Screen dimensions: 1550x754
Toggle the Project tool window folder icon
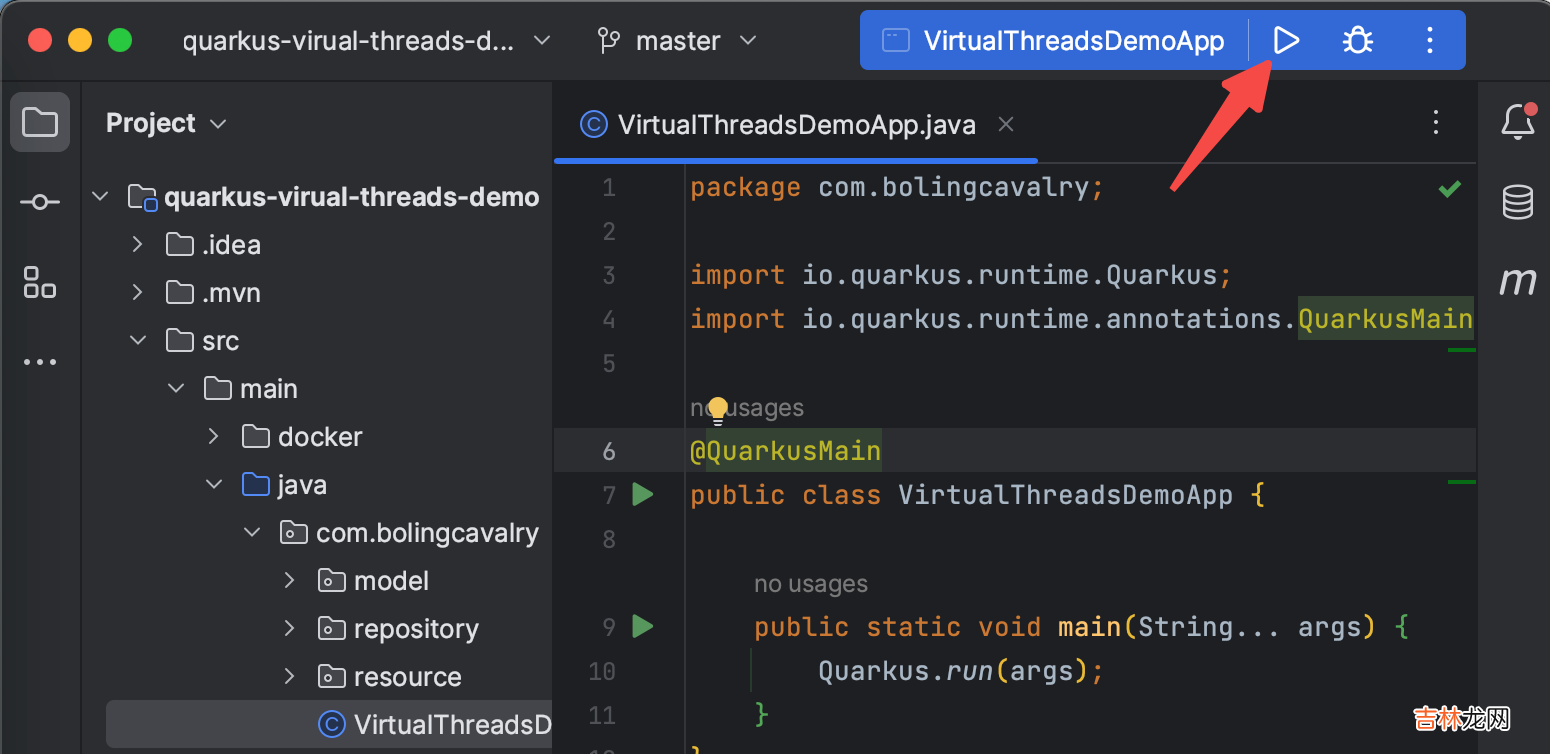(40, 122)
